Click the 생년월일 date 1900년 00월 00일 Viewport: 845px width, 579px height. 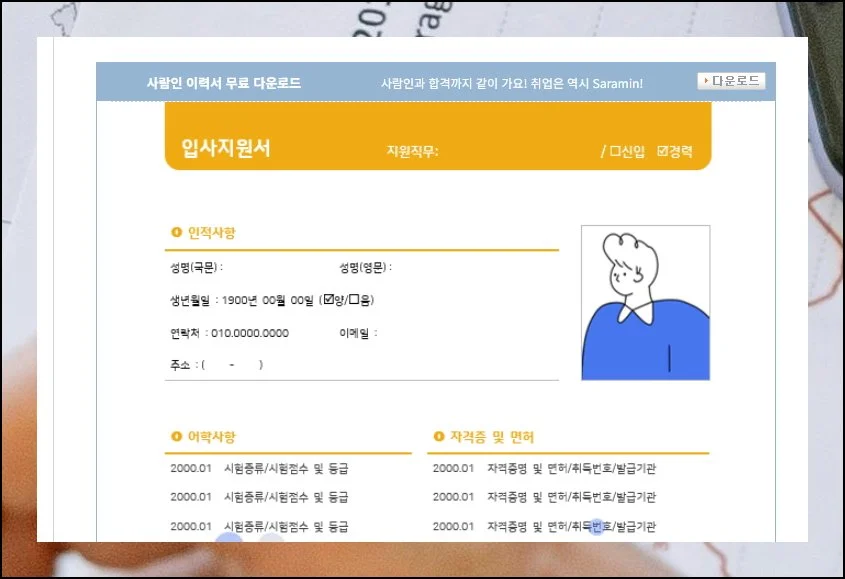[x=267, y=300]
